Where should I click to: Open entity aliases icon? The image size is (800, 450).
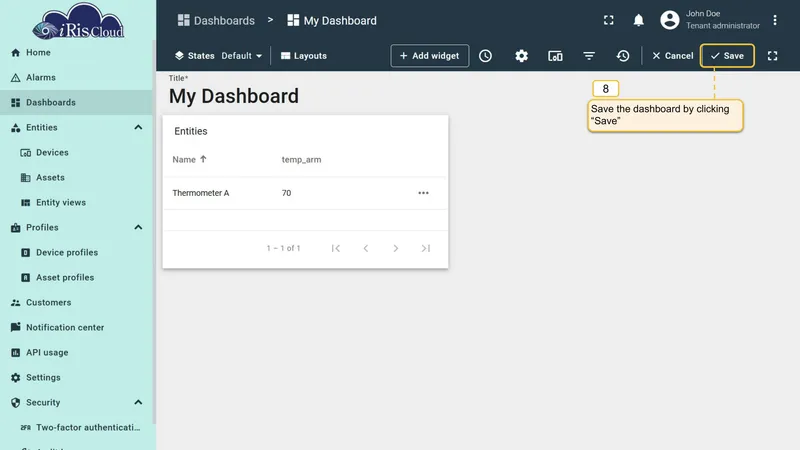click(x=555, y=56)
